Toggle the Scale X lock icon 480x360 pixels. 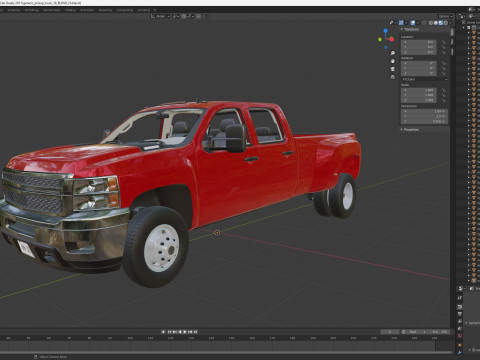click(444, 90)
